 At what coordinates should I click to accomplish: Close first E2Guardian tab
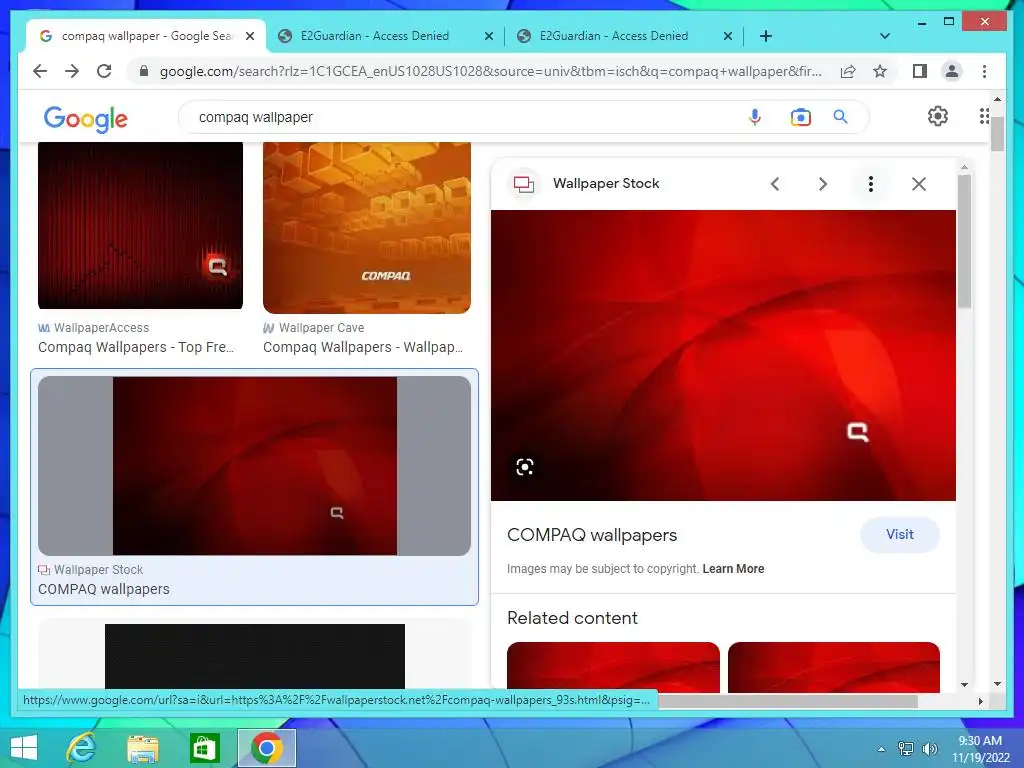click(x=488, y=36)
